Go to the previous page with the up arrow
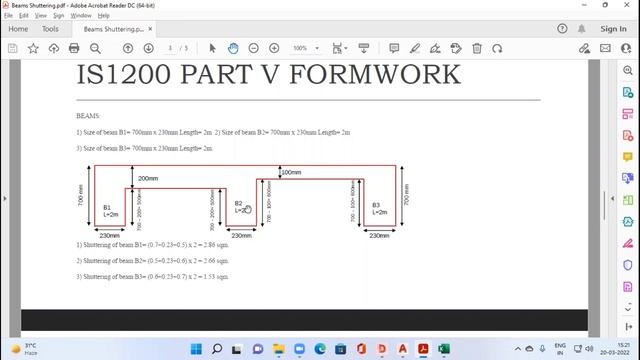640x360 pixels. tap(128, 48)
